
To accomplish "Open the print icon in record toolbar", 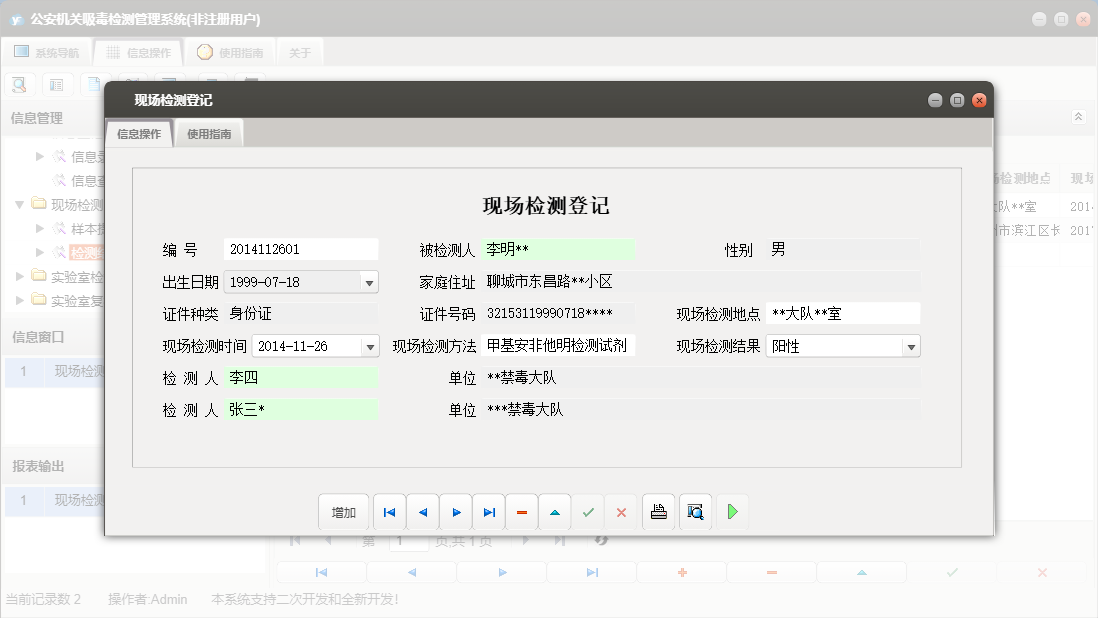I will point(657,511).
